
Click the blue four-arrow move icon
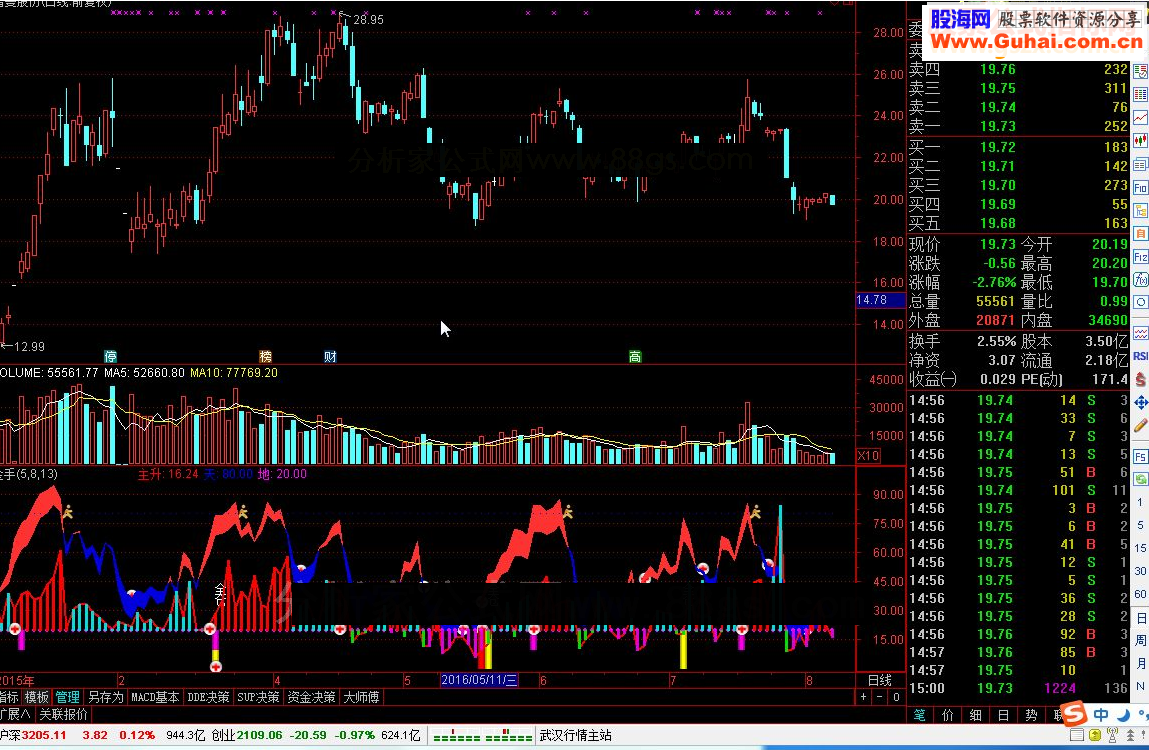(x=1140, y=402)
